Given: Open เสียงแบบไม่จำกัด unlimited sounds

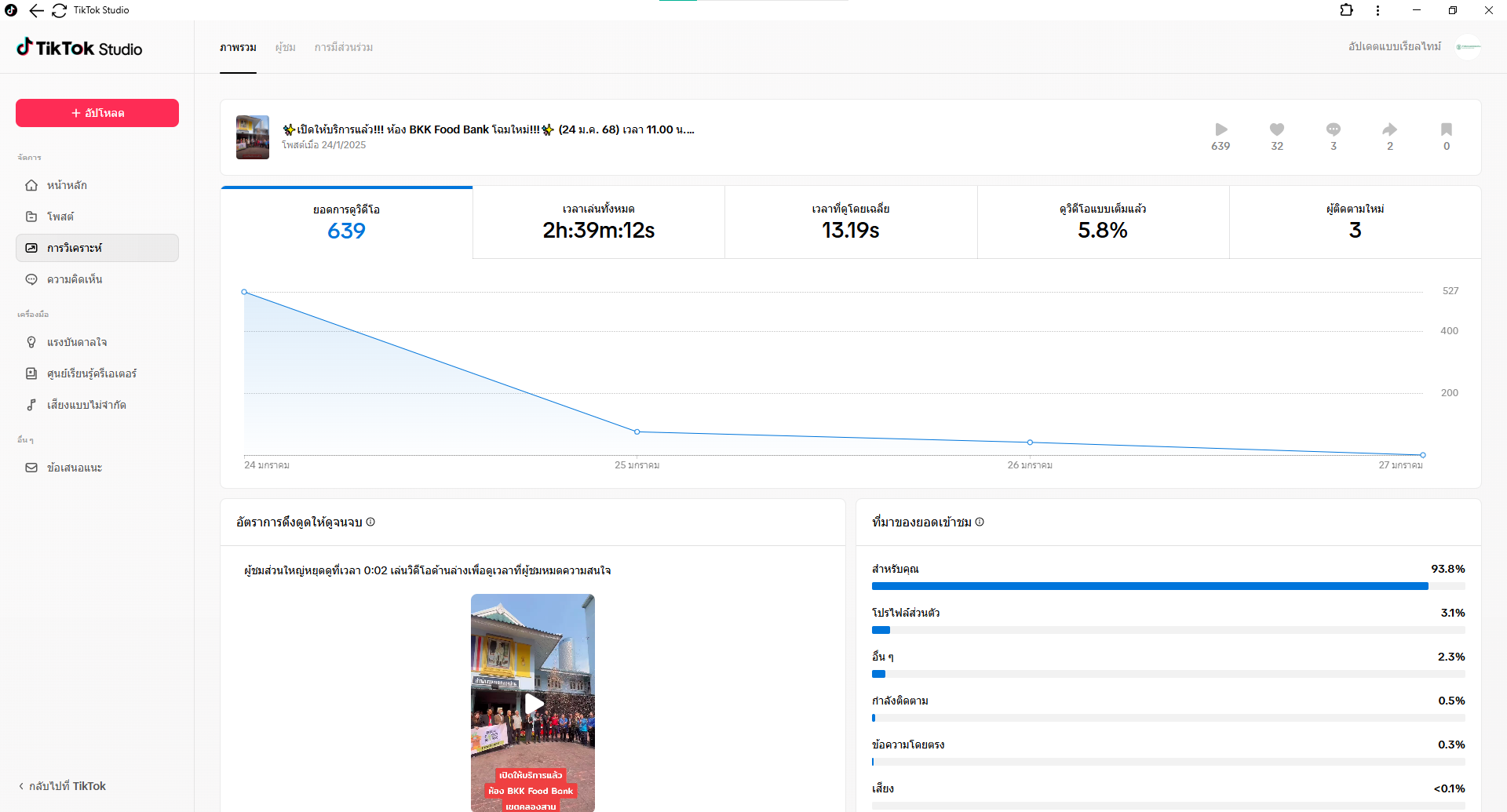Looking at the screenshot, I should coord(97,405).
